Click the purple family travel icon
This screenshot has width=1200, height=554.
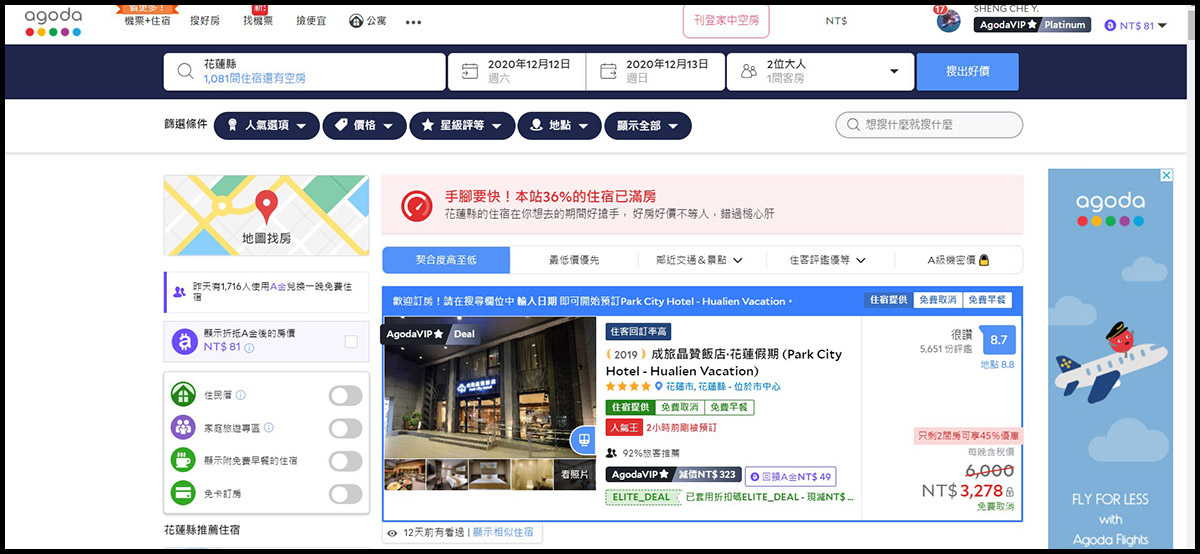click(183, 428)
